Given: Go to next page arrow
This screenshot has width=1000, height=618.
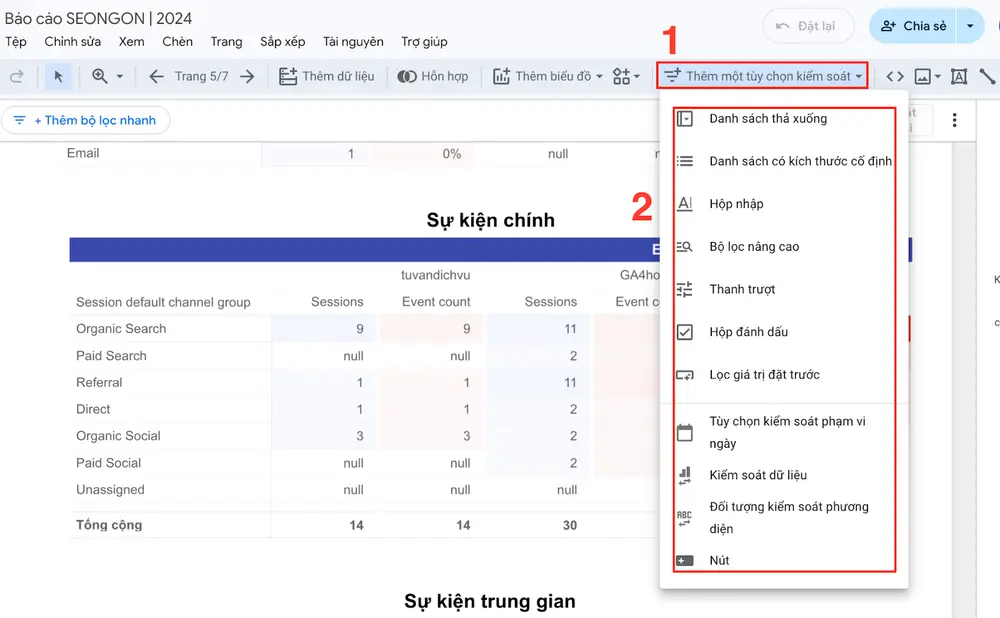Looking at the screenshot, I should tap(247, 77).
